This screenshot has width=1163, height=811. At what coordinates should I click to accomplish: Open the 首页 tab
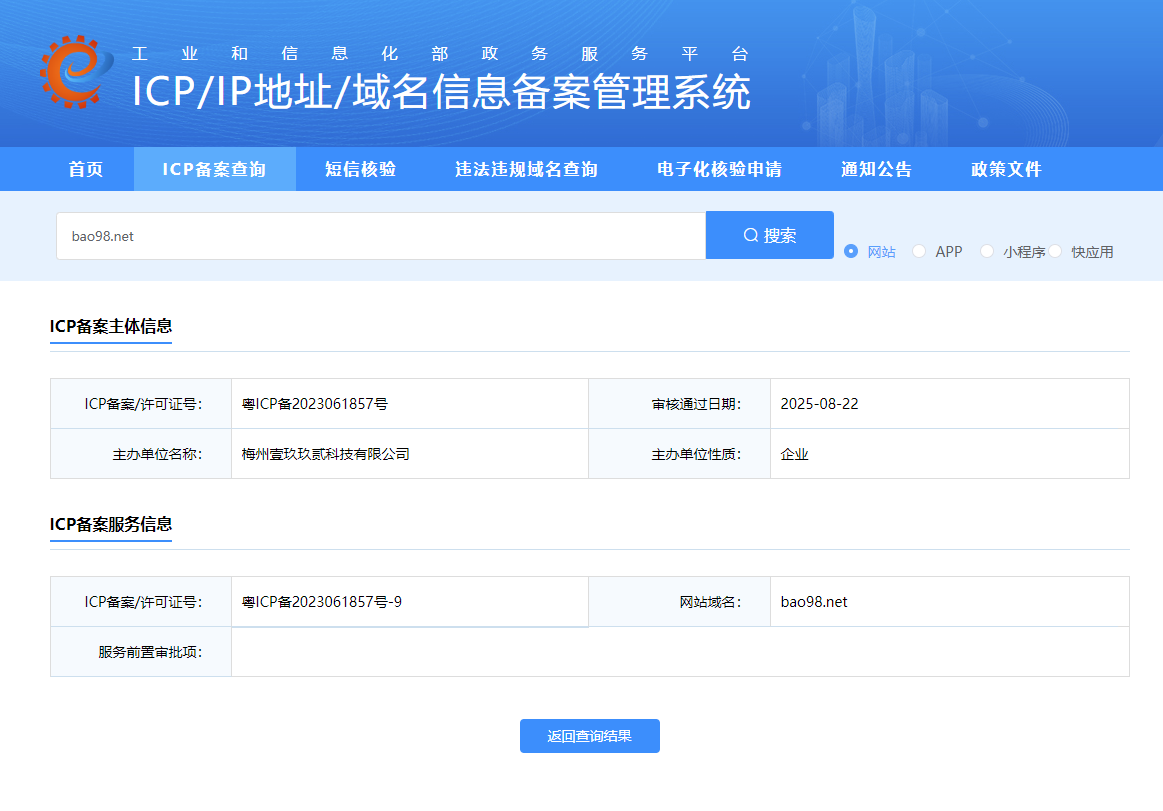(x=85, y=169)
